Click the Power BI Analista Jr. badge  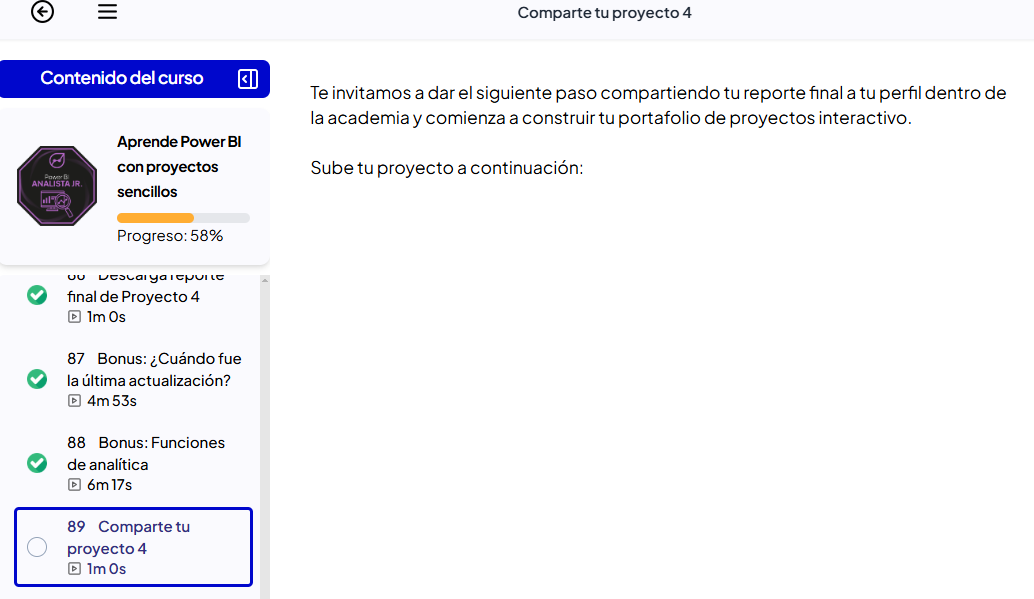57,185
